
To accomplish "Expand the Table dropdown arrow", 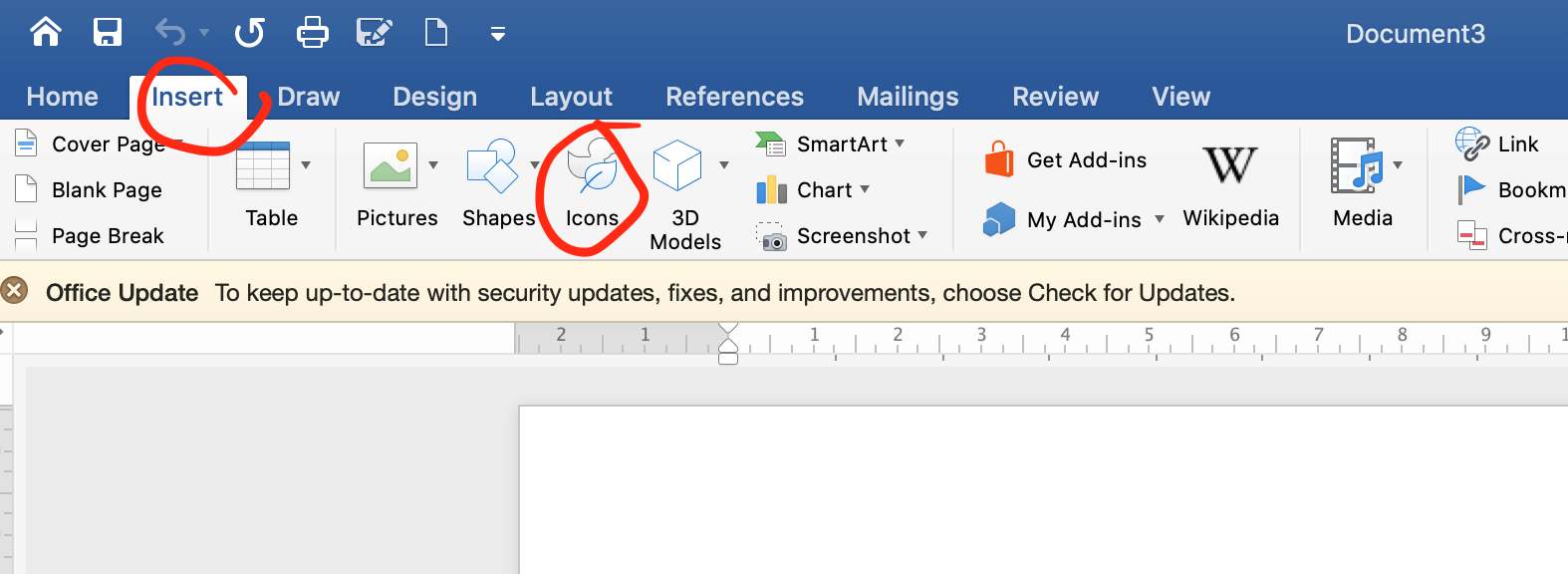I will 306,165.
